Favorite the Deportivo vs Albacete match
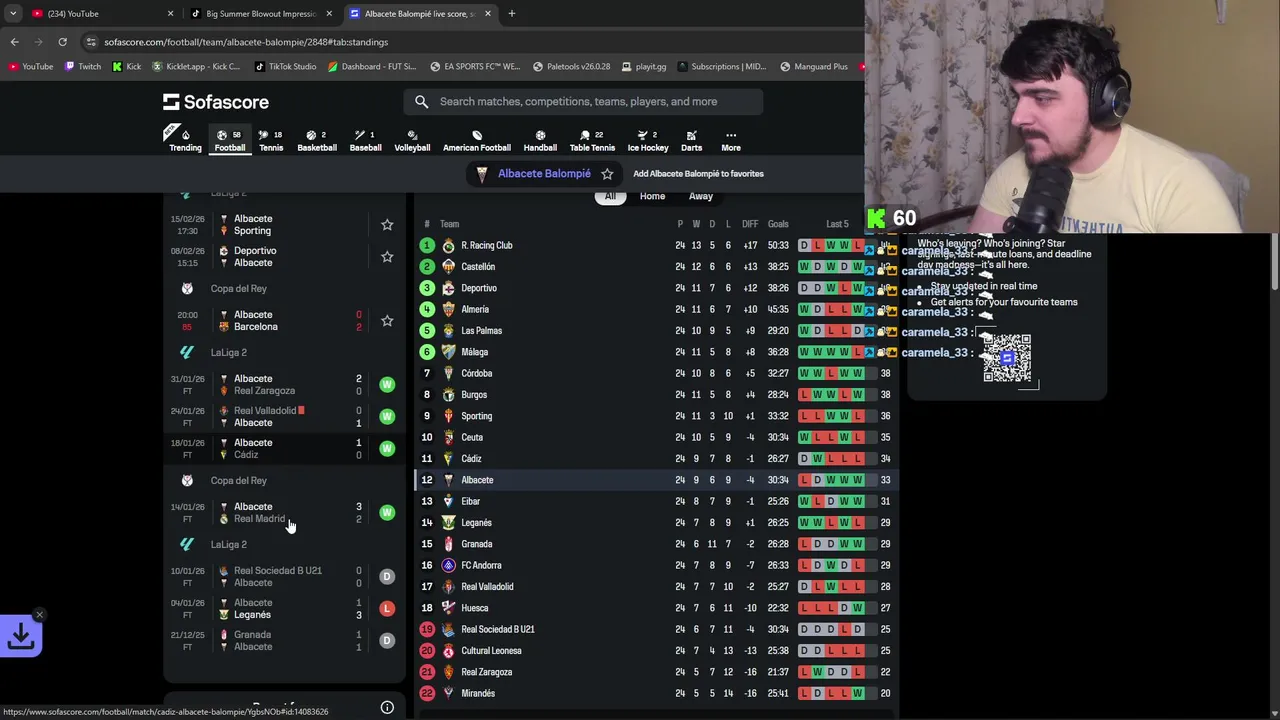This screenshot has width=1280, height=720. click(x=387, y=257)
